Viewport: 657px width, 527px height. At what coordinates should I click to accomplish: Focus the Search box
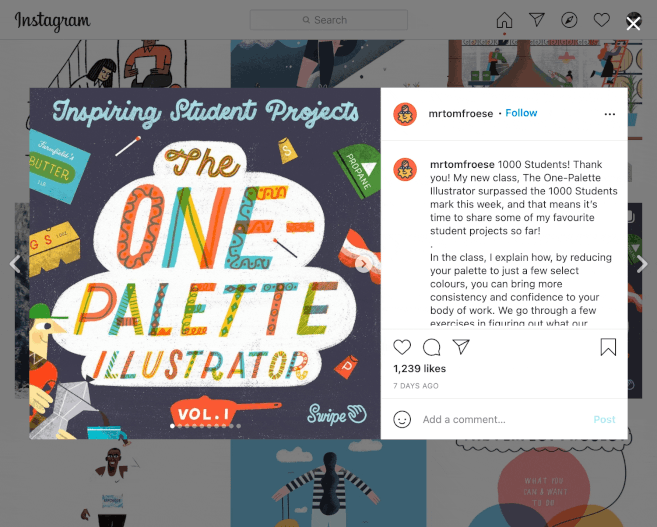pos(328,20)
